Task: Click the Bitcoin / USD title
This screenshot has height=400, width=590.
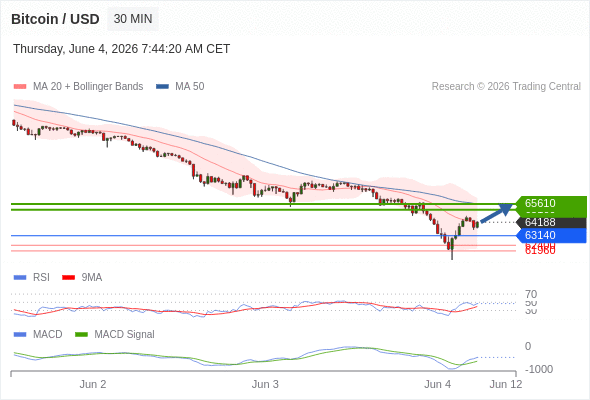Action: coord(55,19)
